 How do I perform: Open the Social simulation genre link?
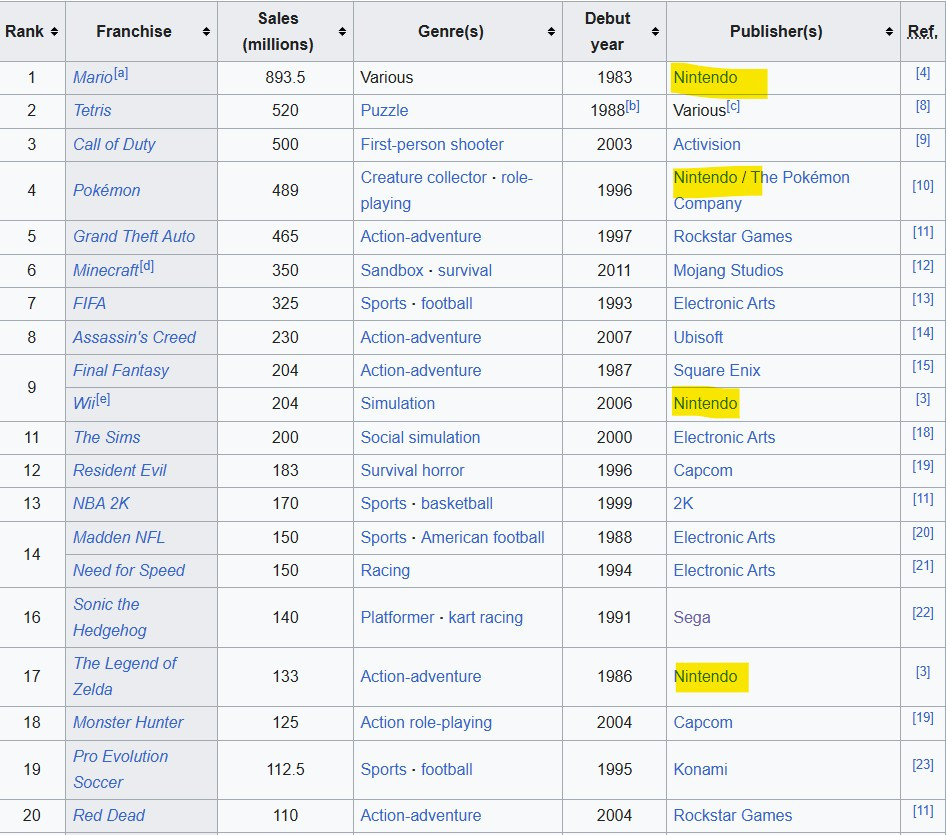point(421,437)
